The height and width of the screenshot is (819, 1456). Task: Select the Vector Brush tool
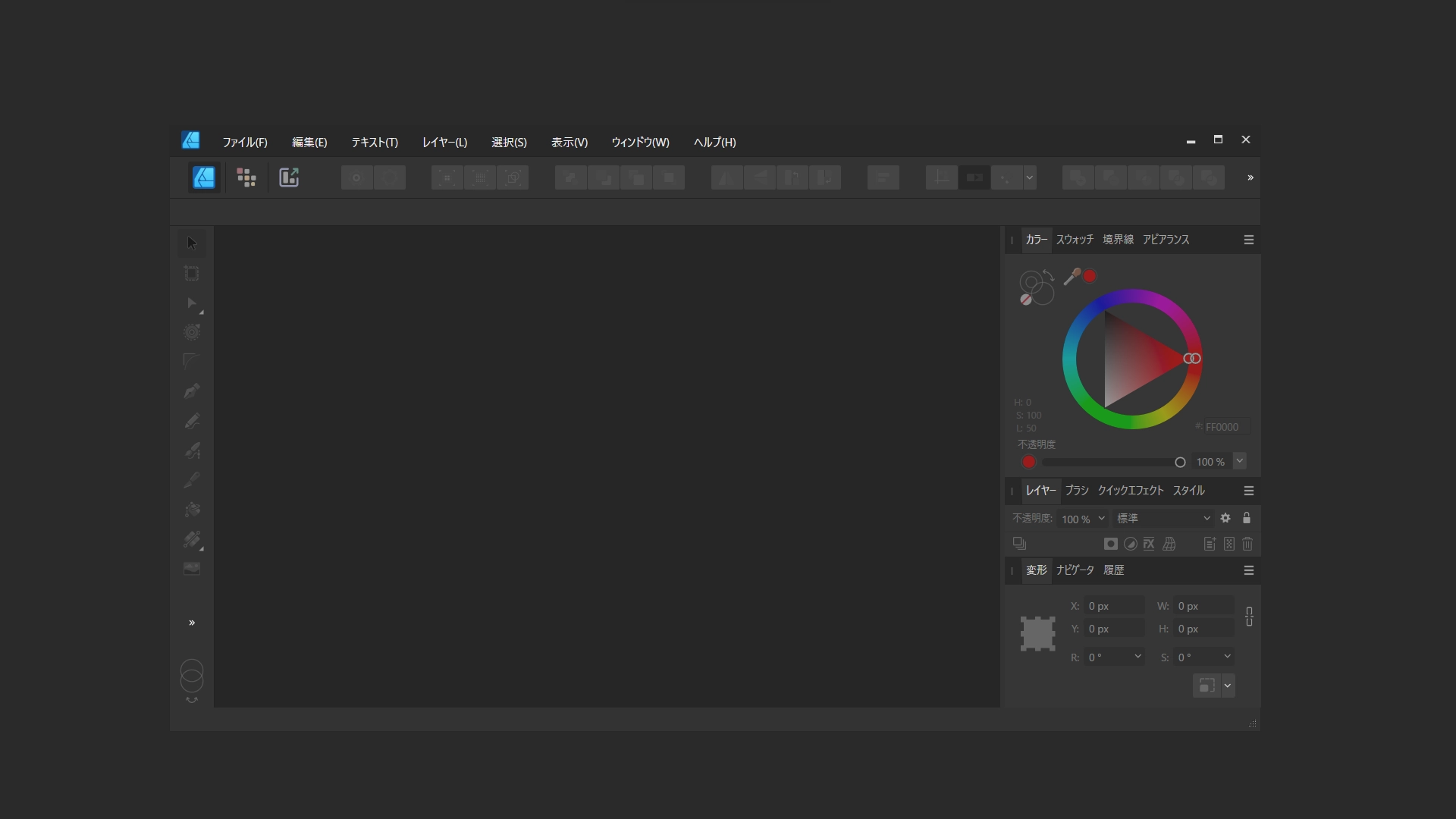(x=193, y=450)
